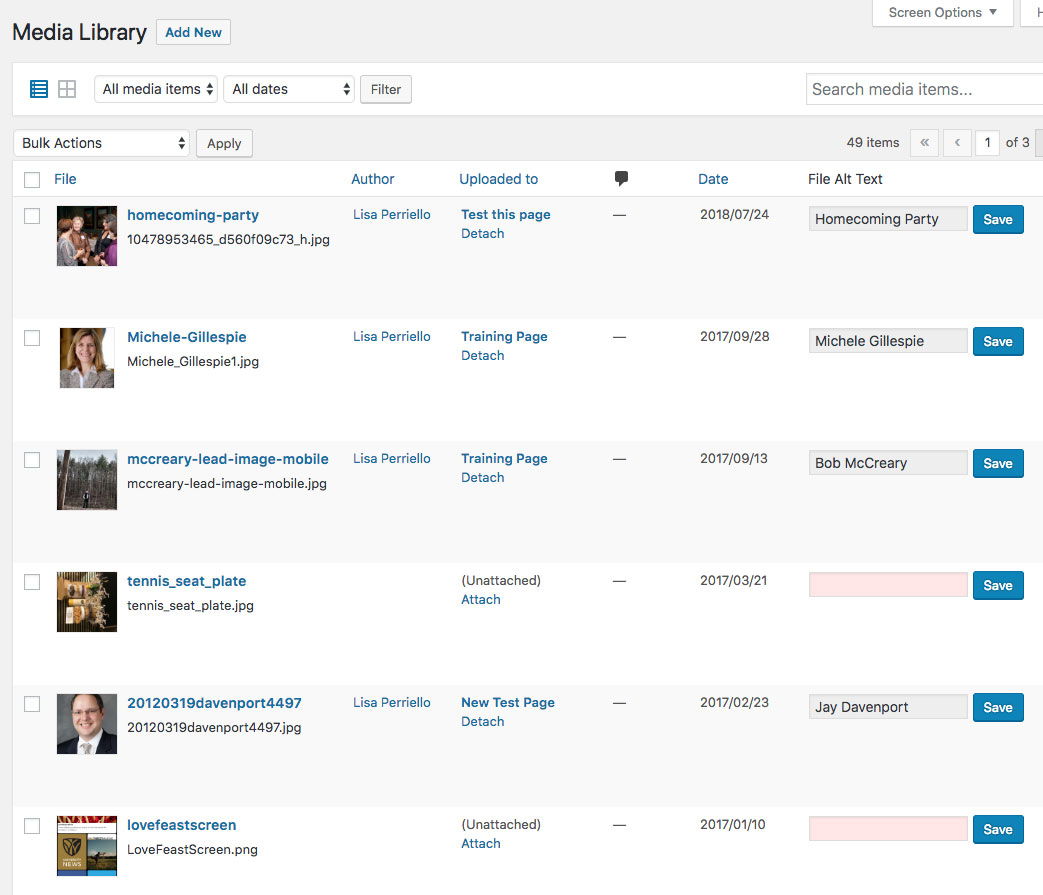Screen dimensions: 1043x895
Task: Tick the select-all checkbox in header
Action: coord(32,180)
